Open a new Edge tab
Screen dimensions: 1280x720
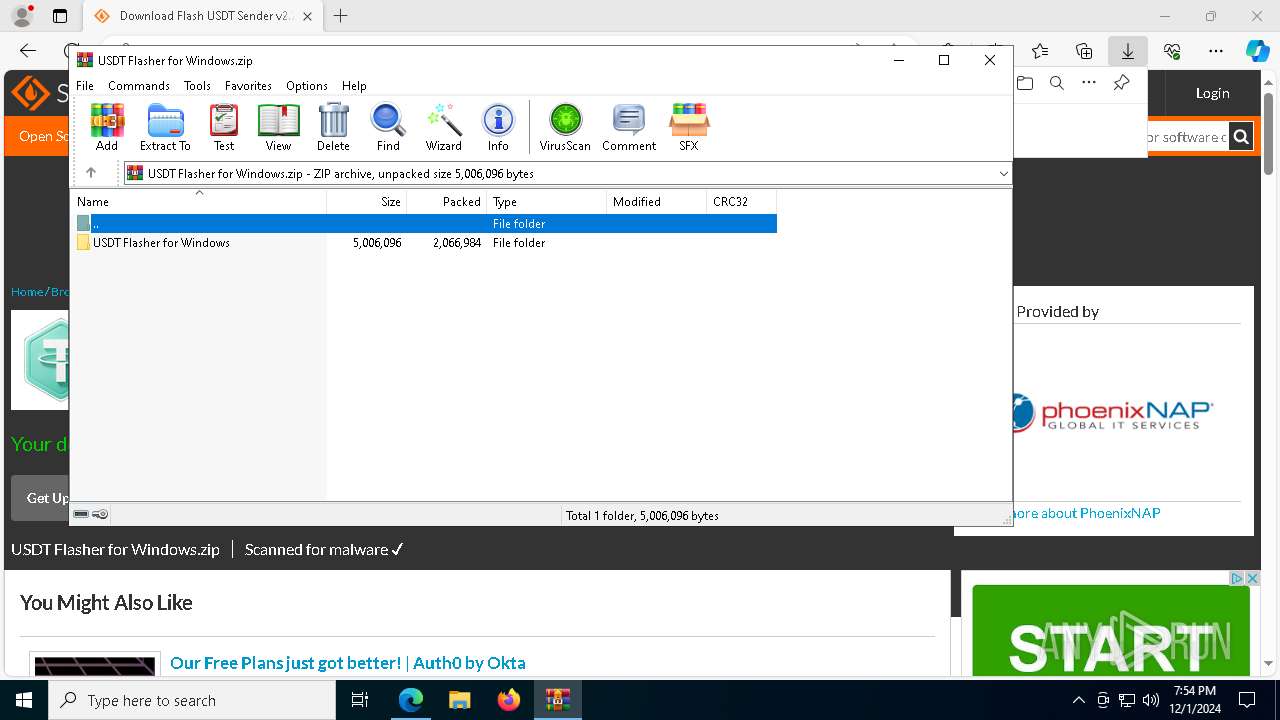coord(341,16)
